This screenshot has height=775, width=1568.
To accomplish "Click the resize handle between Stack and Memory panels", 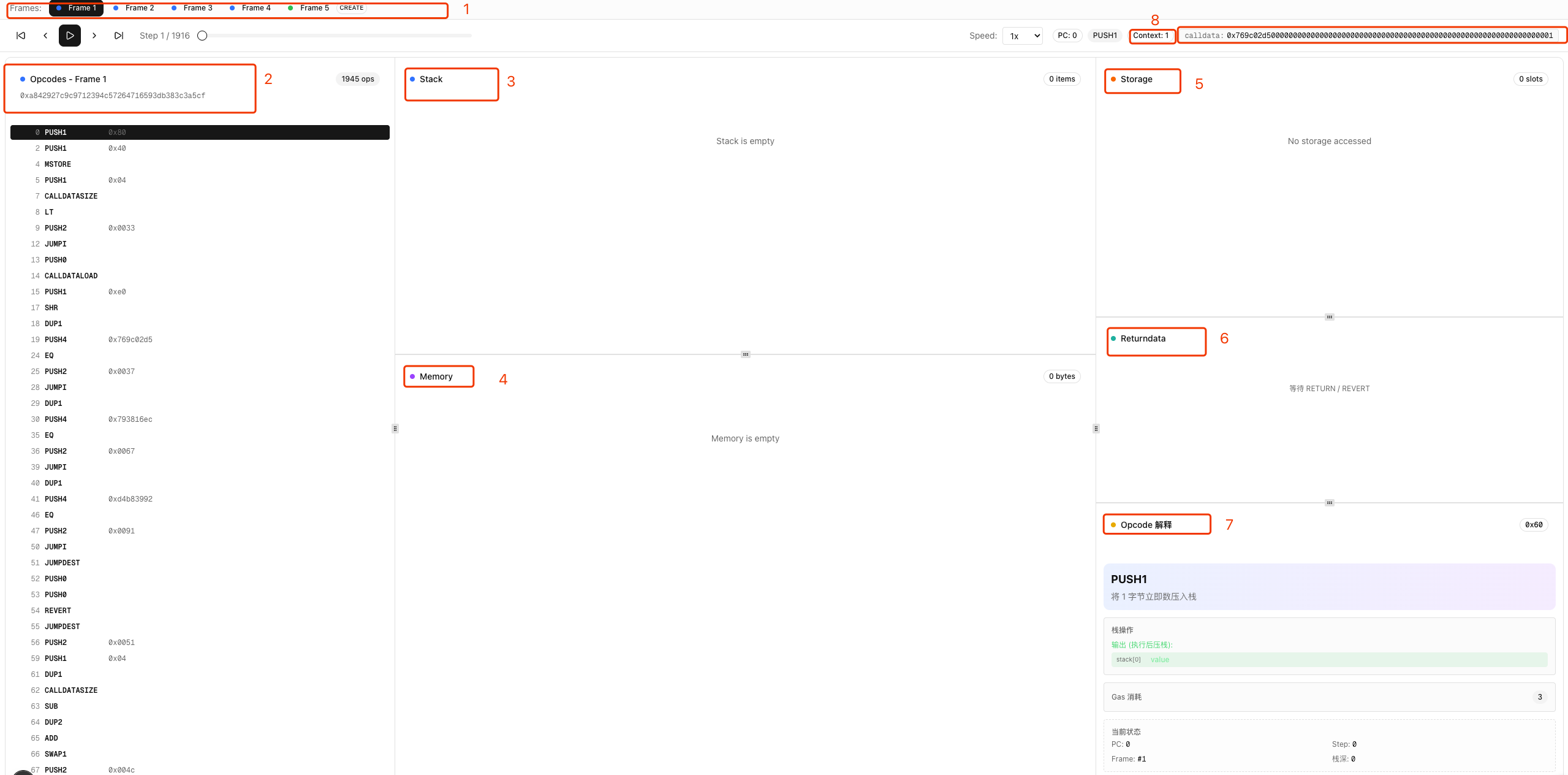I will 745,354.
